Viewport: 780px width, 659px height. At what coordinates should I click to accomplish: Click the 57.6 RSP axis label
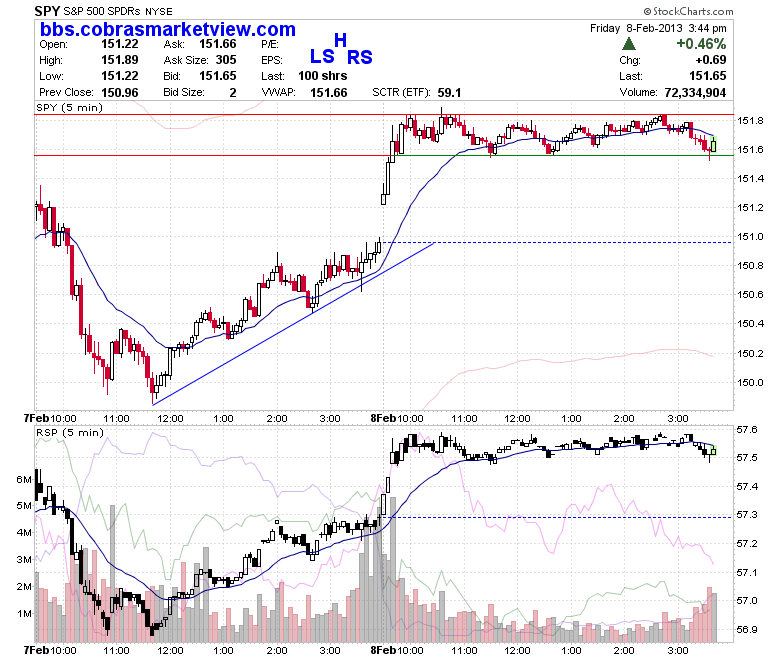click(x=747, y=429)
